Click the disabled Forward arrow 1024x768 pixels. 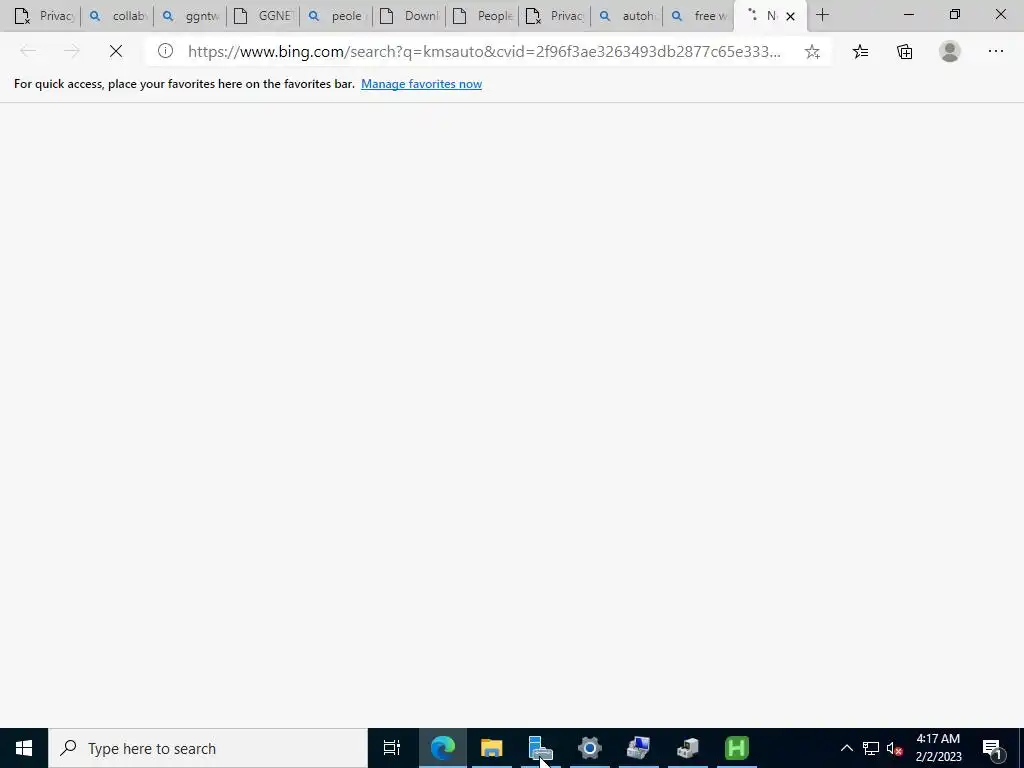pos(72,51)
